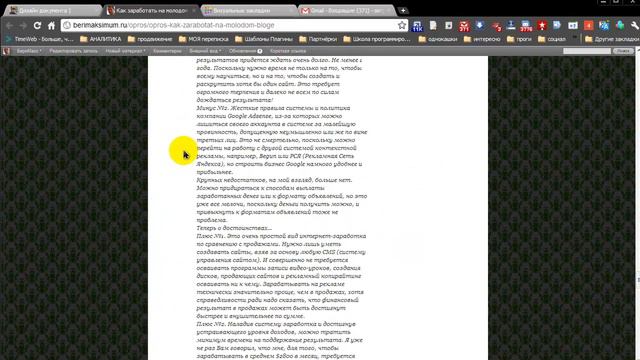Open the социал bookmarks folder
The image size is (640, 360).
point(552,39)
